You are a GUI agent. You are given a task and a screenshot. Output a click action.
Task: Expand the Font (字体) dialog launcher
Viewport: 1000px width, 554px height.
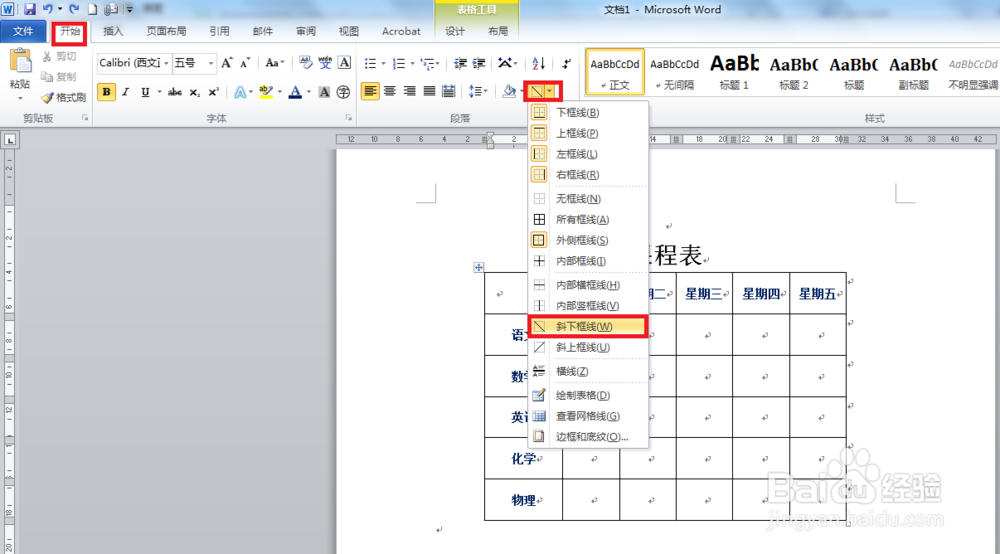[x=349, y=118]
